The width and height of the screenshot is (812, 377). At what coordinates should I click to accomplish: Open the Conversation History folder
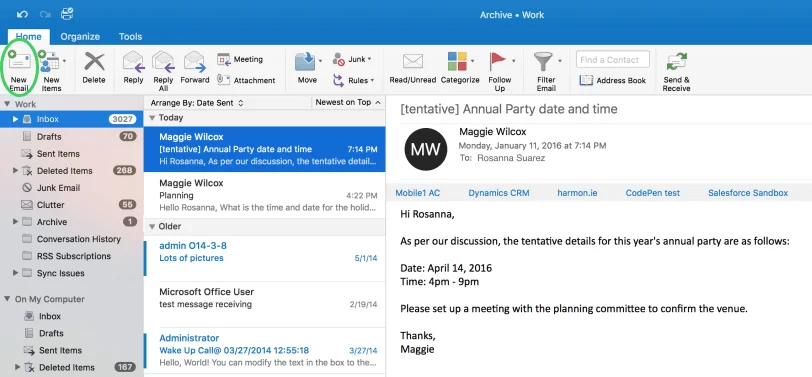click(71, 239)
